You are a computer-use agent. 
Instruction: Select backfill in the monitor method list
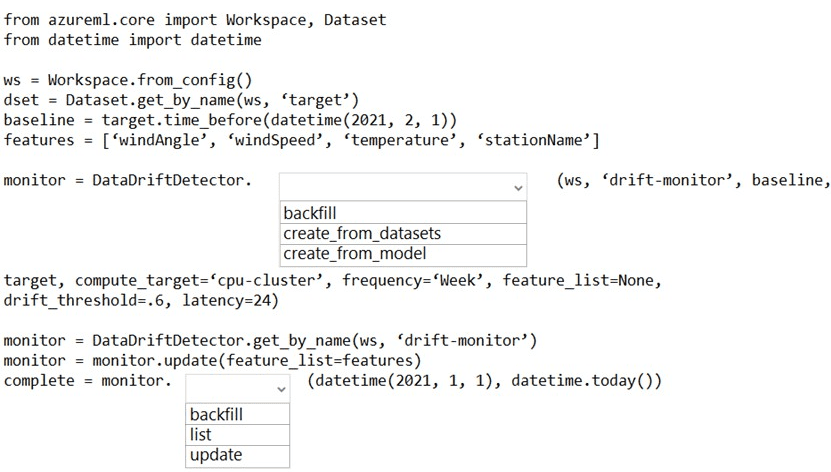pyautogui.click(x=238, y=414)
